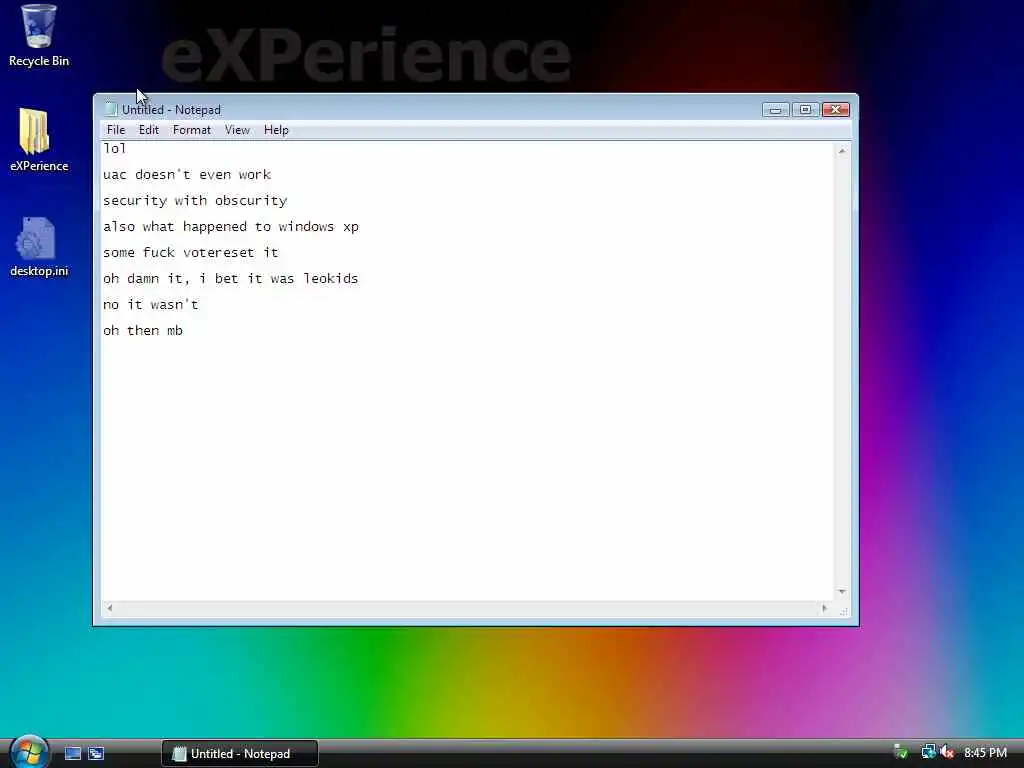Click the Notepad window resize grip

[x=843, y=611]
